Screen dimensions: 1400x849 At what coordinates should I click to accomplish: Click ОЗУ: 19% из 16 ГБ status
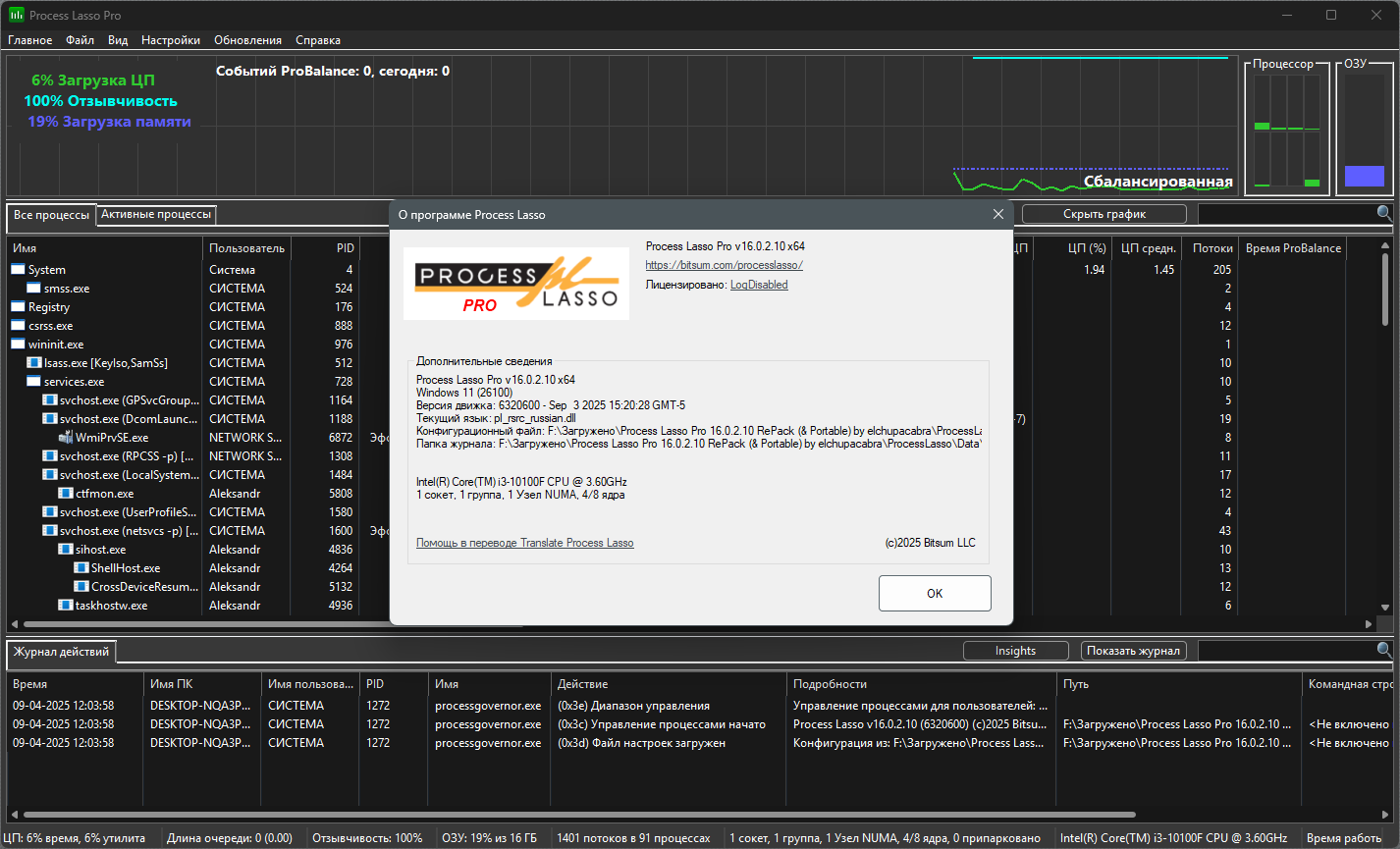pyautogui.click(x=487, y=838)
